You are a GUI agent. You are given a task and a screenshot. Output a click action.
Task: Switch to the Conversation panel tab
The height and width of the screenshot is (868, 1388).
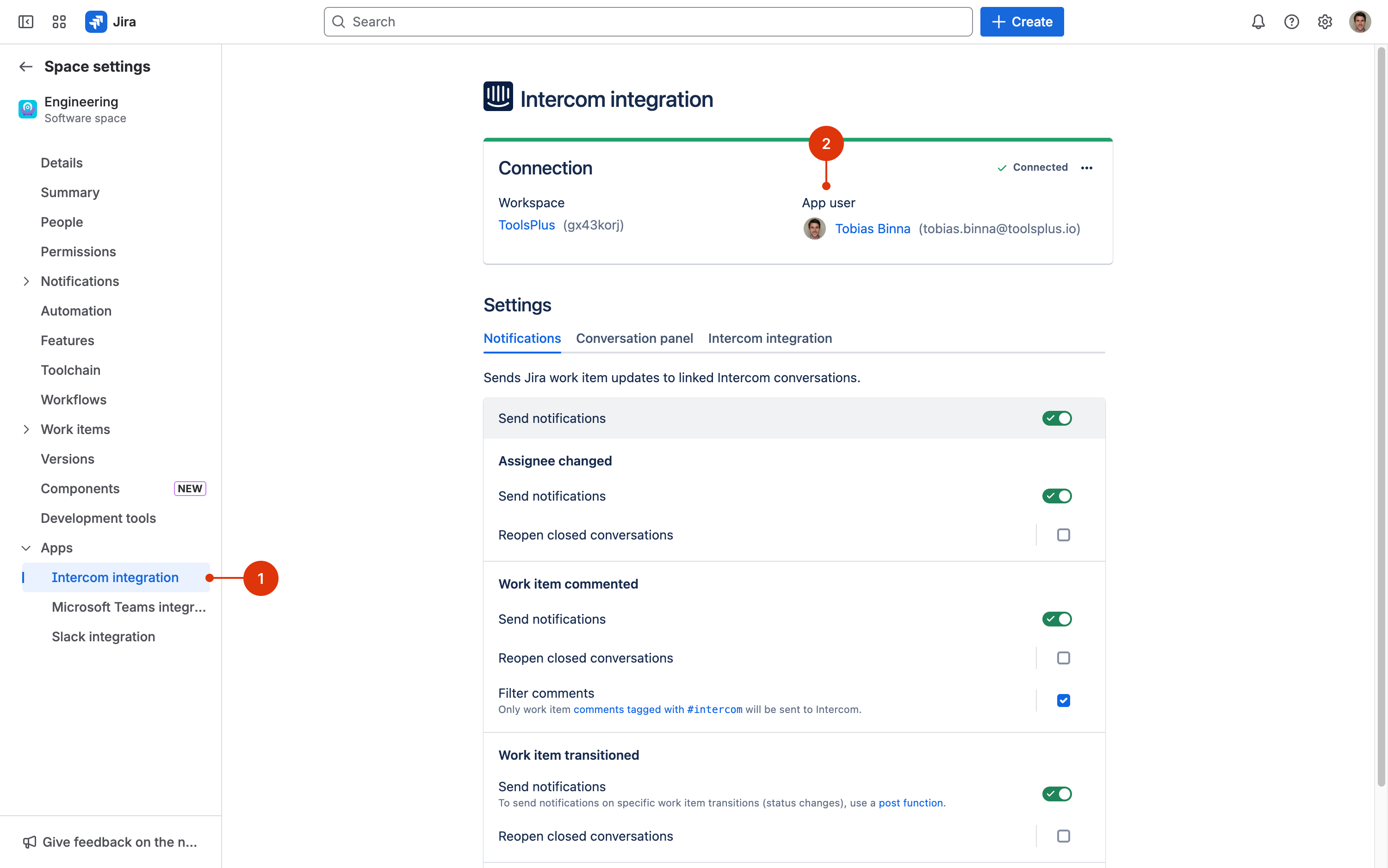[634, 339]
